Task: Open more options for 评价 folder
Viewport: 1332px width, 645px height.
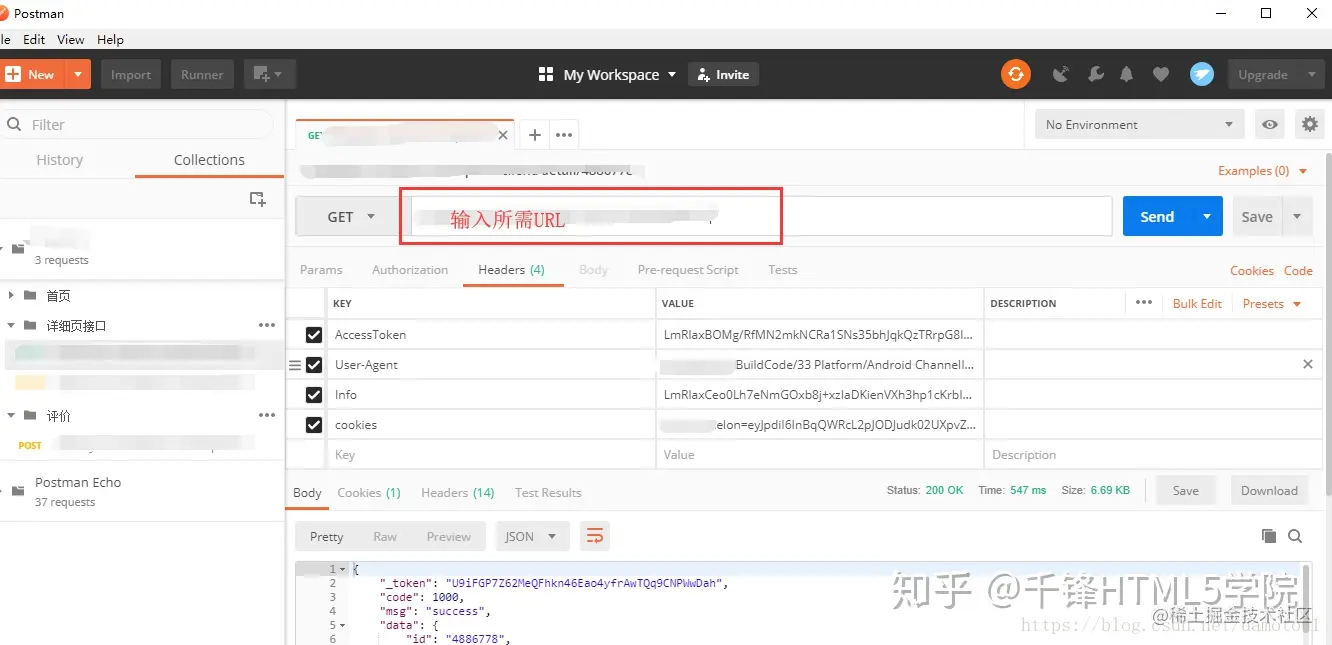Action: coord(267,416)
